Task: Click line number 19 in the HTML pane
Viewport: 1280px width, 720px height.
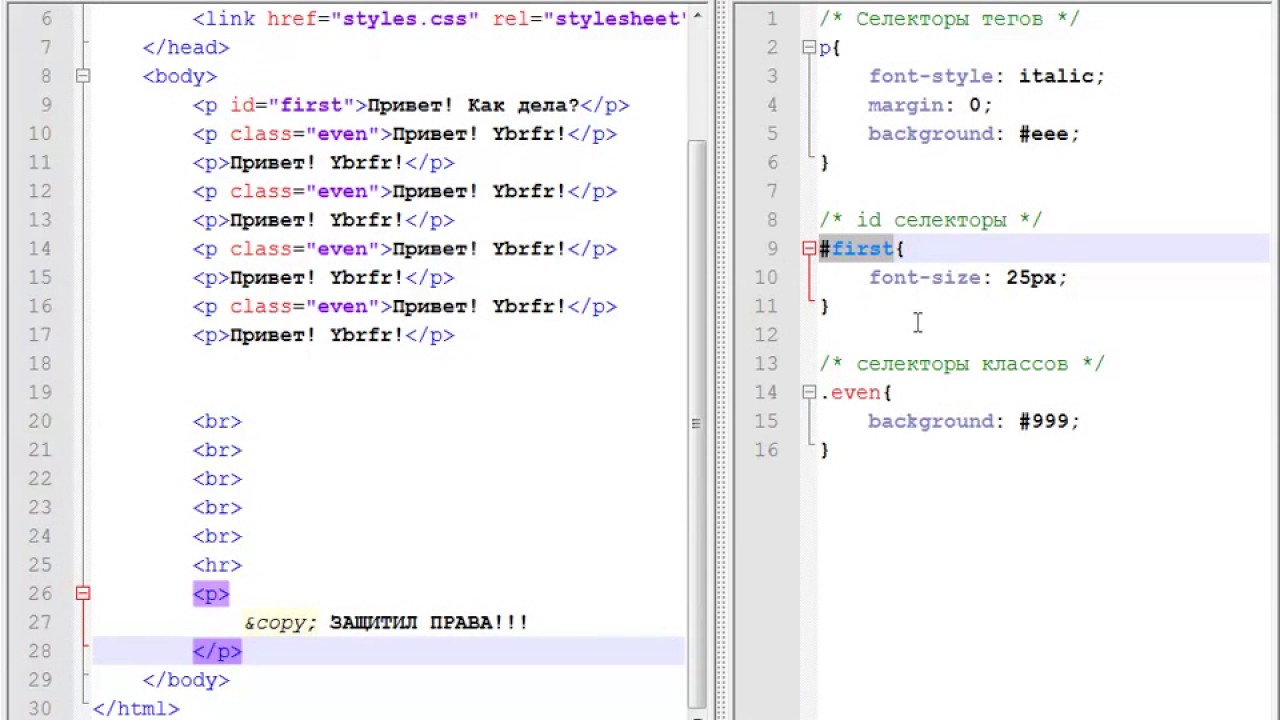Action: [x=40, y=392]
